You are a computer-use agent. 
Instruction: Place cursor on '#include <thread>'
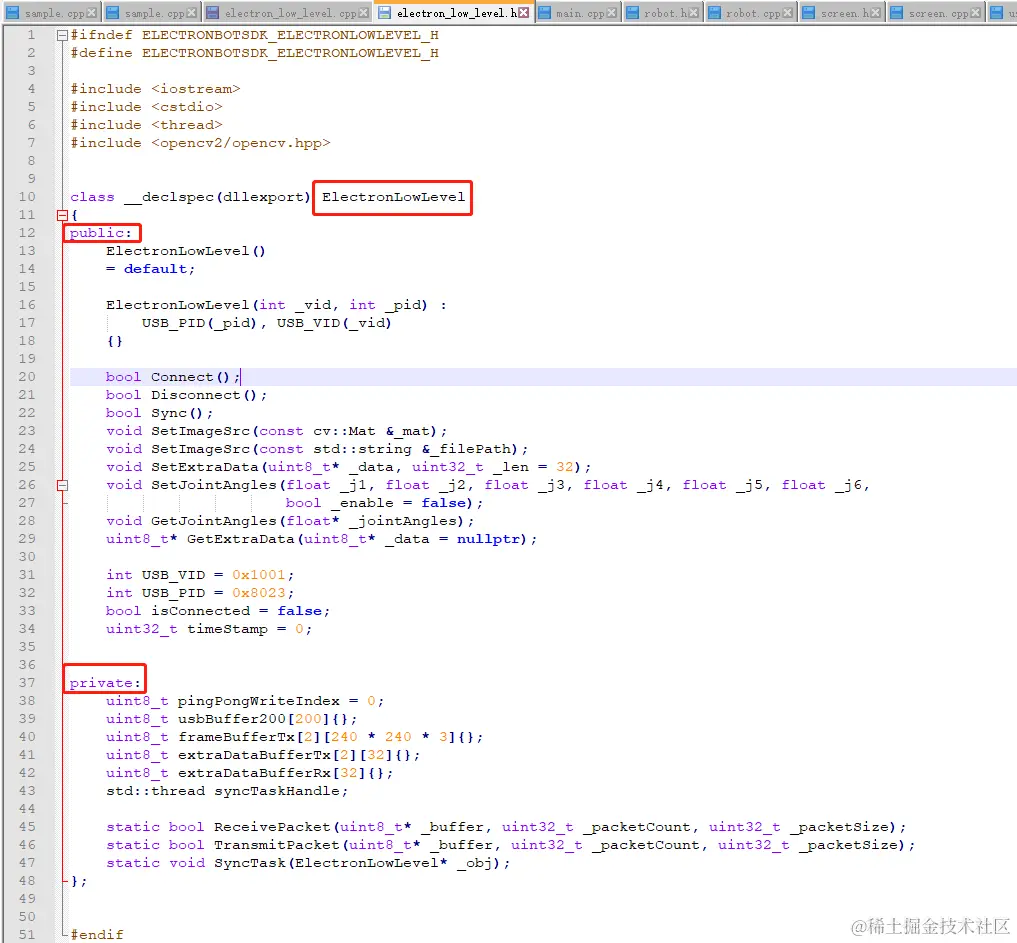pos(147,125)
